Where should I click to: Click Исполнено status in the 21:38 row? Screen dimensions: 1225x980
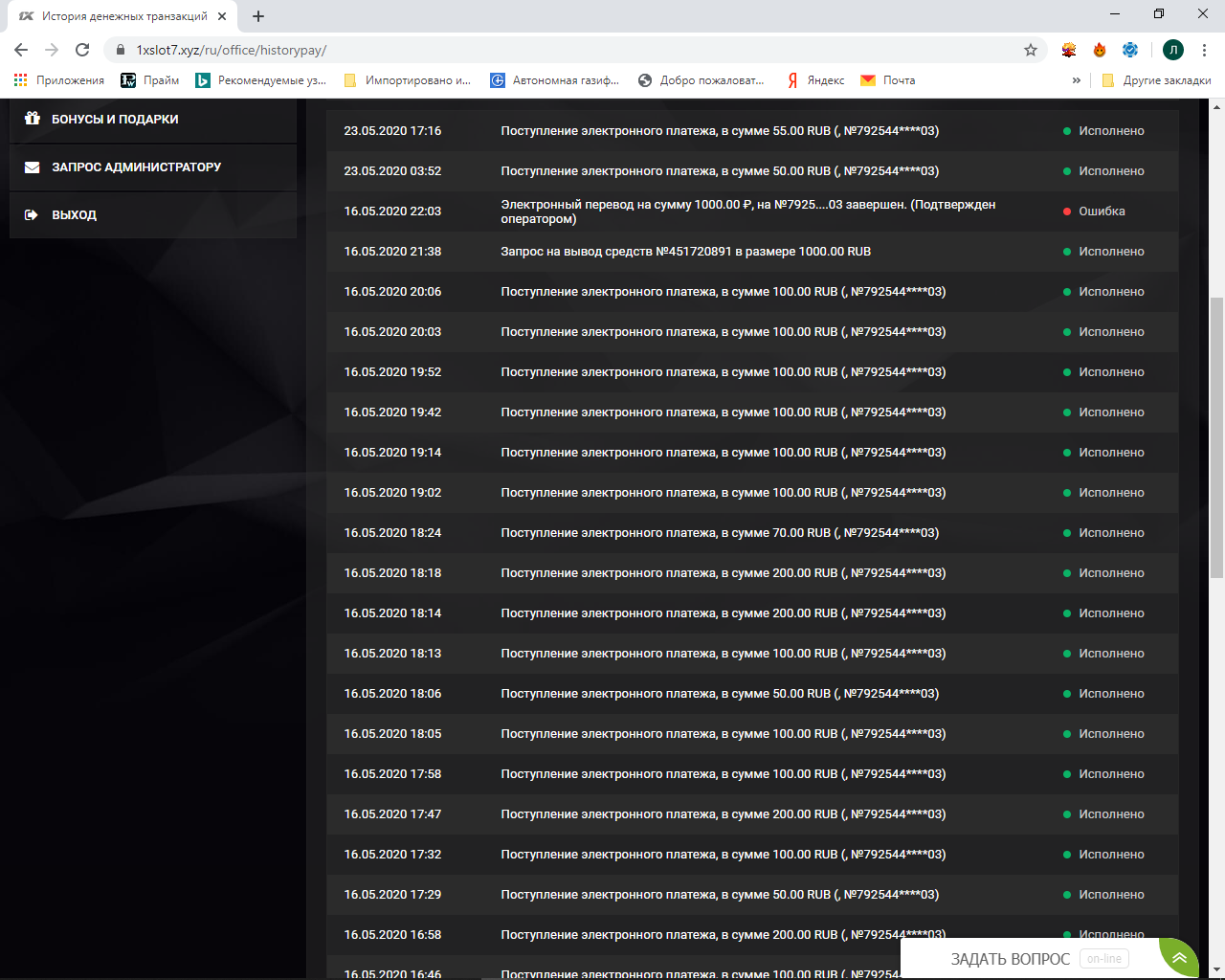coord(1111,252)
